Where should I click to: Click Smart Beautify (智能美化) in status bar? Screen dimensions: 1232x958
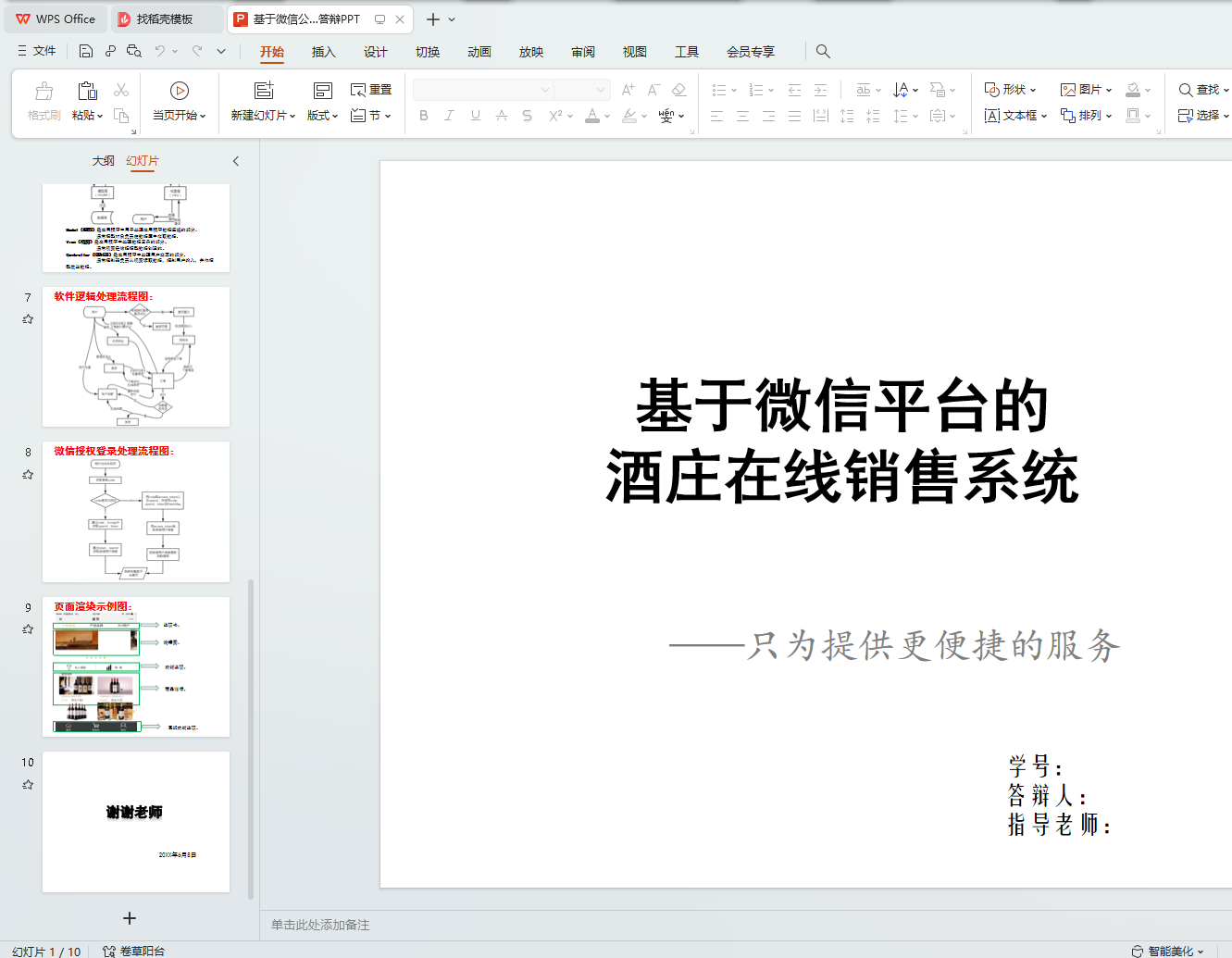point(1168,951)
